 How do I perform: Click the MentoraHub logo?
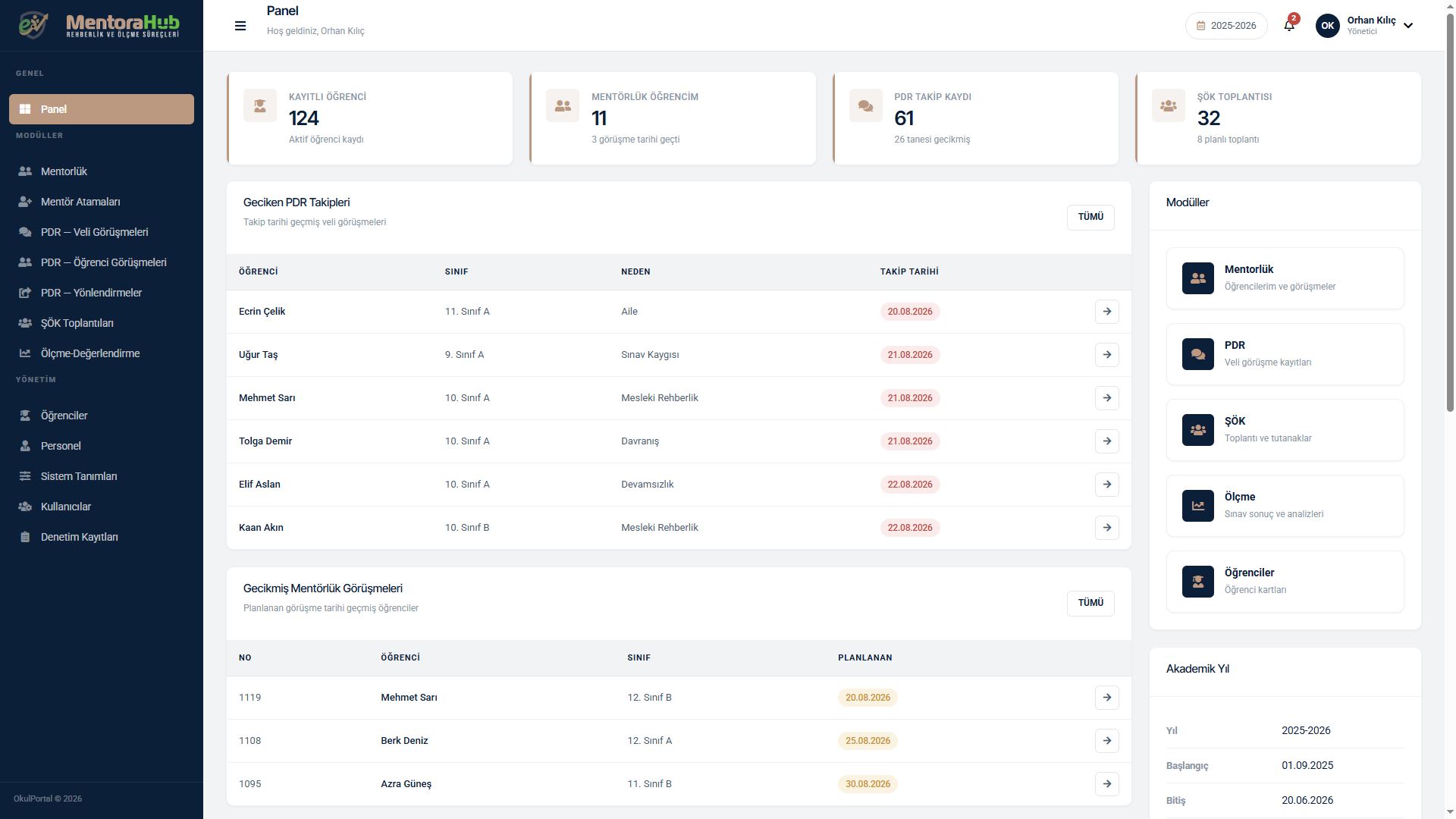click(99, 25)
